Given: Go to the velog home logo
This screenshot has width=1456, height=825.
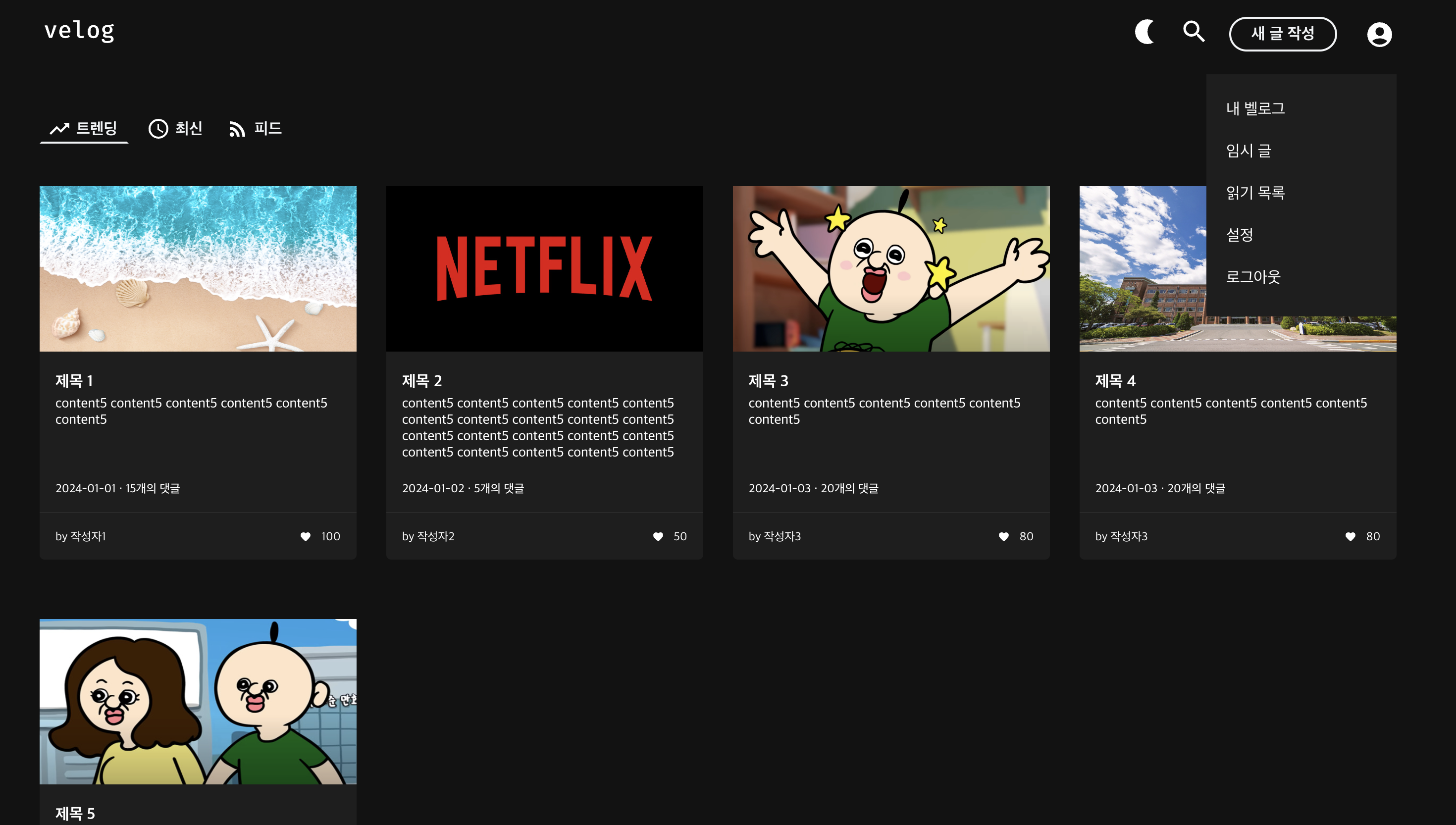Looking at the screenshot, I should 79,31.
